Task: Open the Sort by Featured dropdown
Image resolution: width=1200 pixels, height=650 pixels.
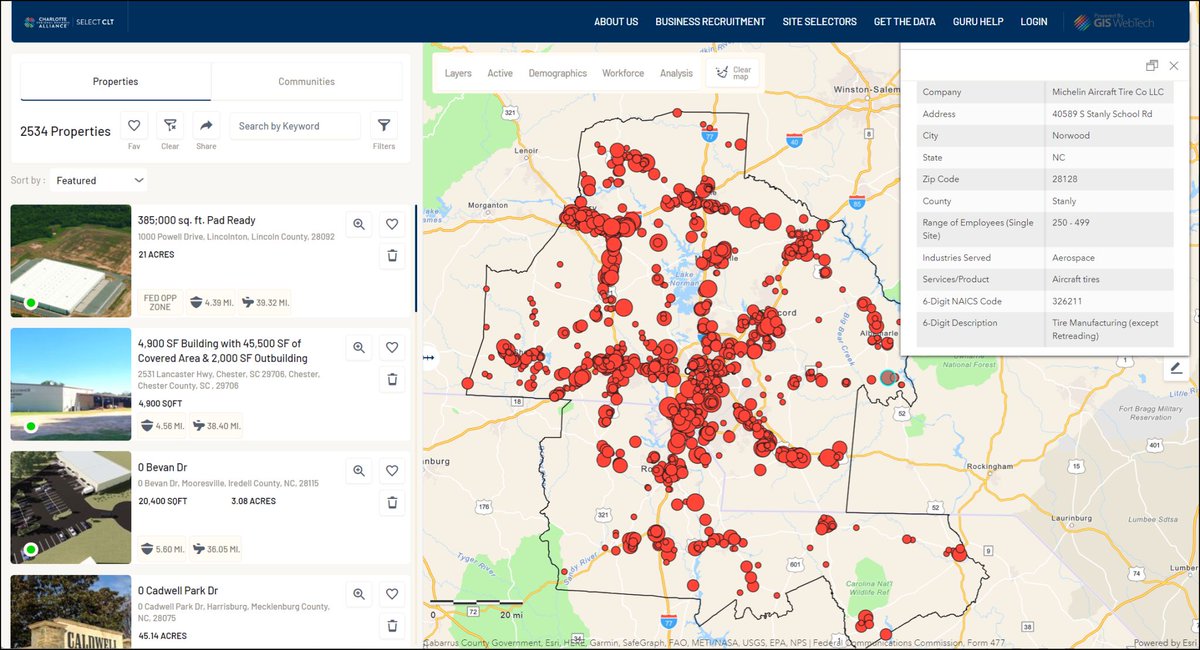Action: [98, 180]
